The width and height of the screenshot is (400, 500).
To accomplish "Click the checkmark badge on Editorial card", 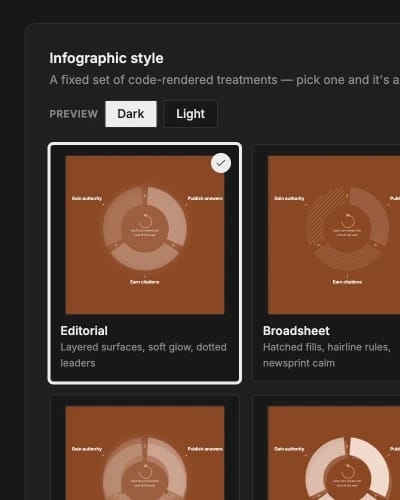I will 221,163.
